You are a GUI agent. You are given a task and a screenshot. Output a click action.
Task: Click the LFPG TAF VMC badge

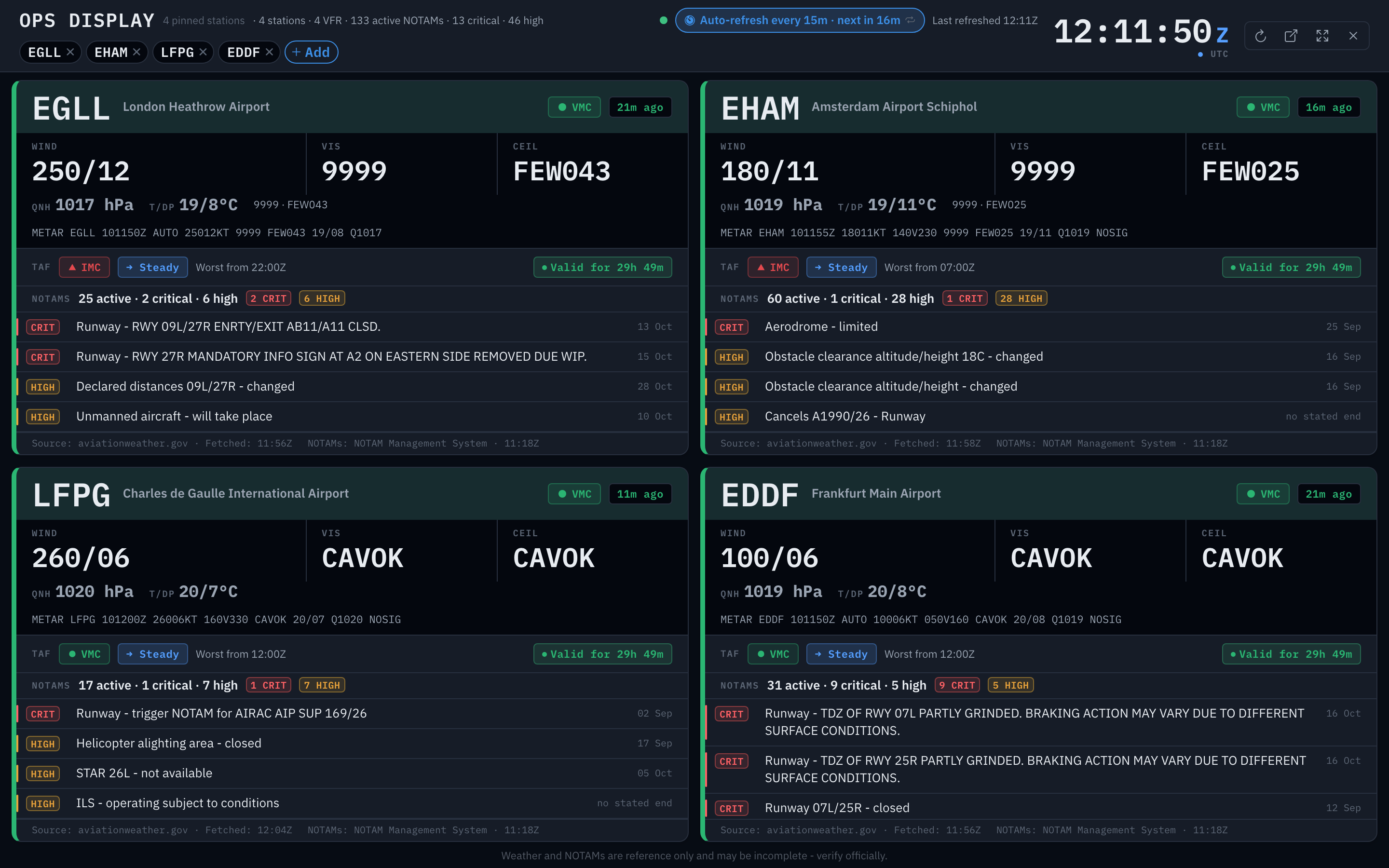point(84,654)
